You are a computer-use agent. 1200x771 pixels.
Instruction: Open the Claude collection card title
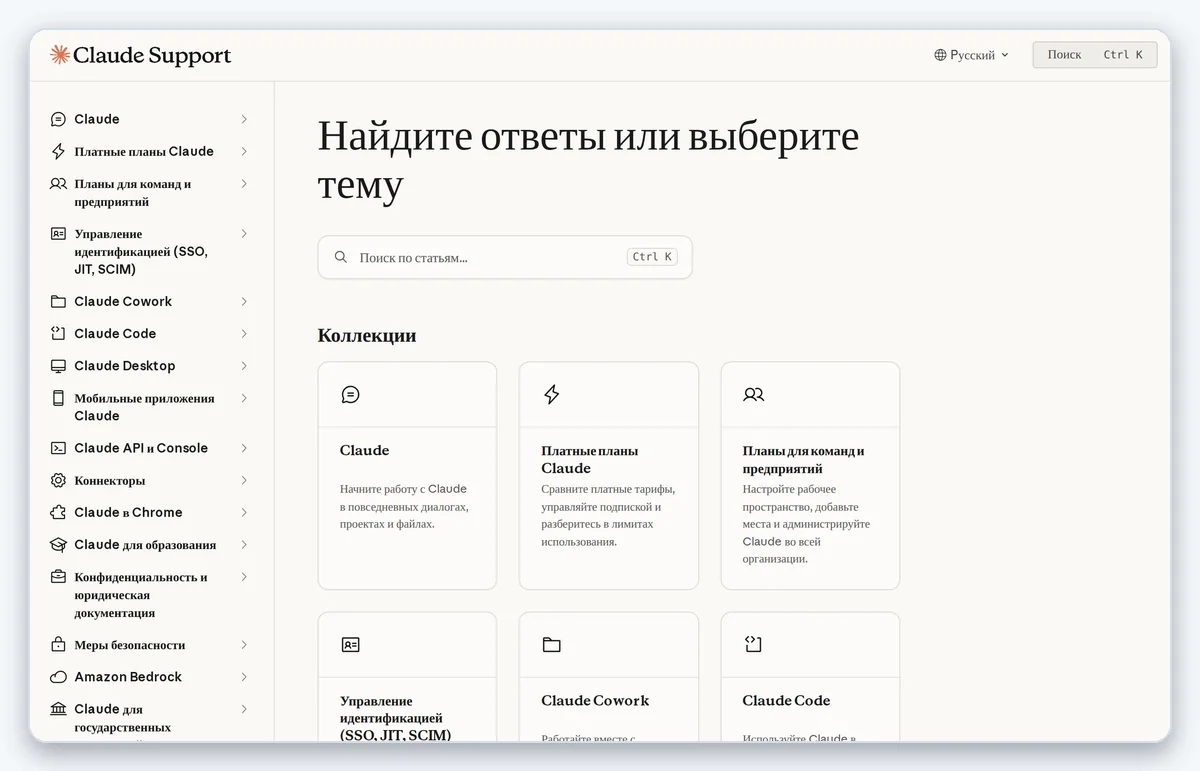point(364,450)
